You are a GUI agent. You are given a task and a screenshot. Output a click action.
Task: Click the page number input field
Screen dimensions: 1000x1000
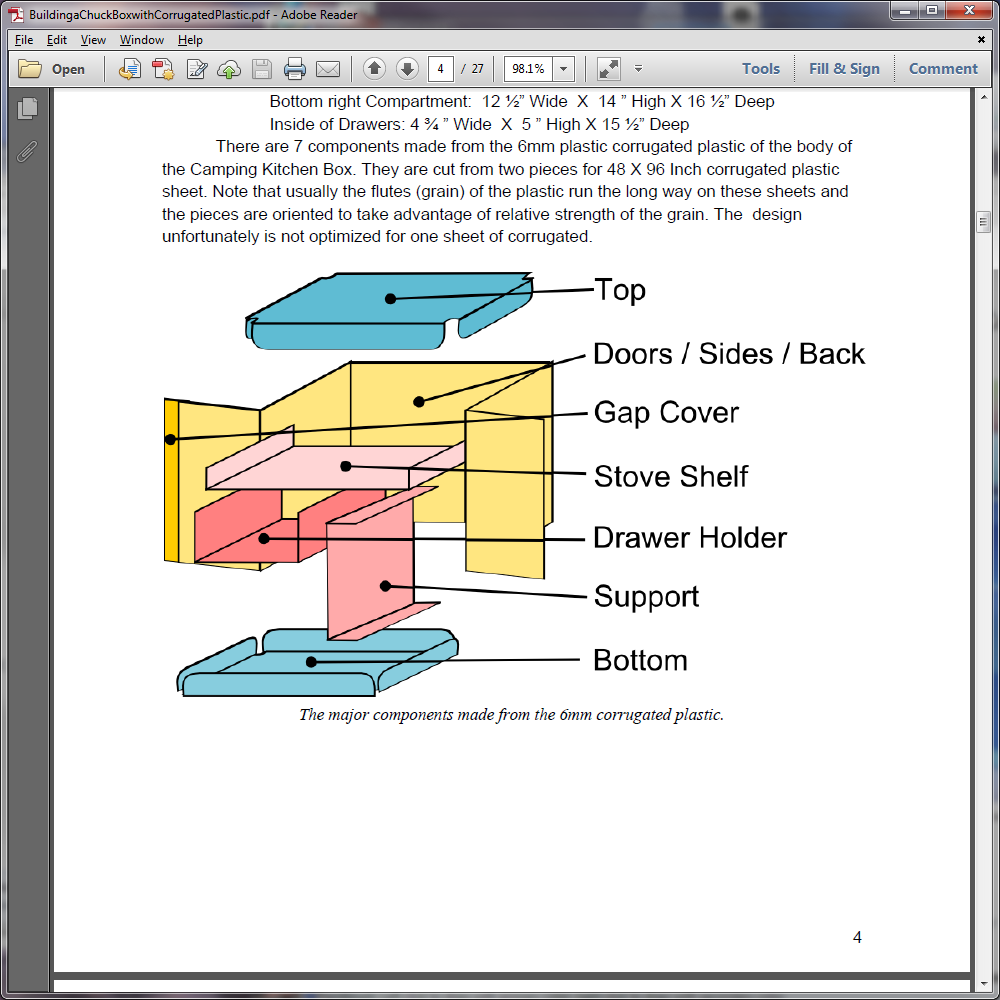click(x=441, y=69)
